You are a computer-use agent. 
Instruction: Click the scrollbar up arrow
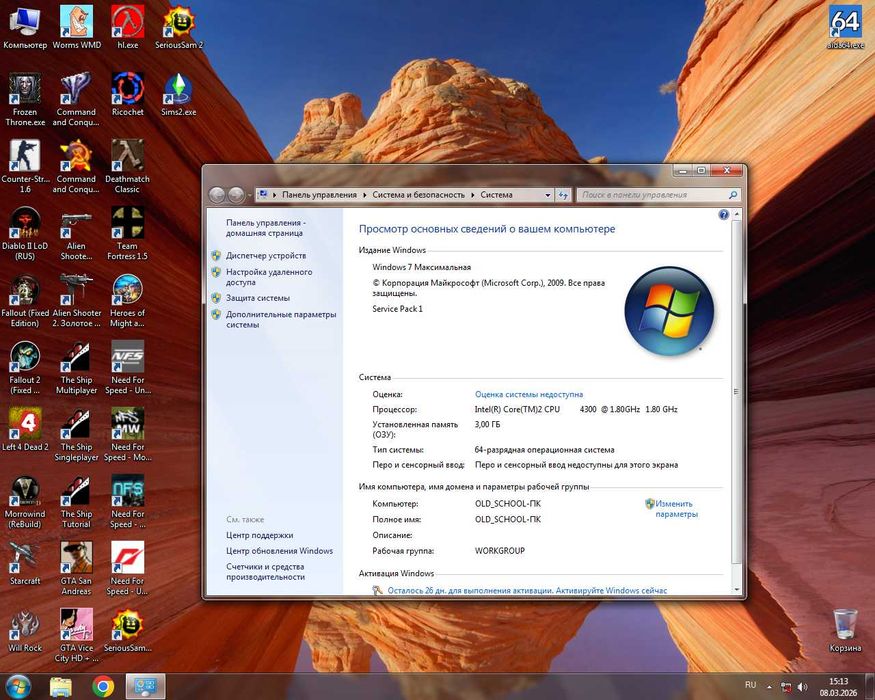pyautogui.click(x=736, y=214)
